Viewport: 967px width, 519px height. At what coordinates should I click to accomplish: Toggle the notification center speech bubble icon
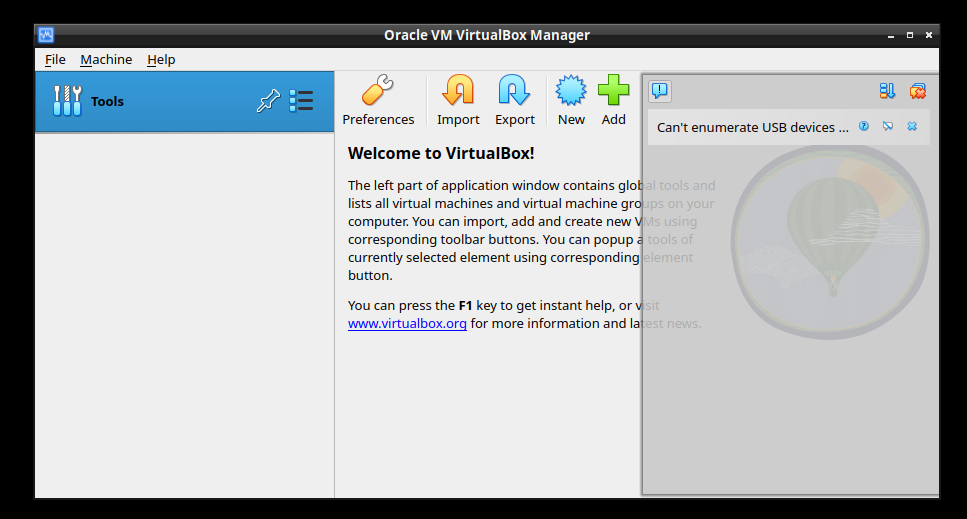point(660,91)
